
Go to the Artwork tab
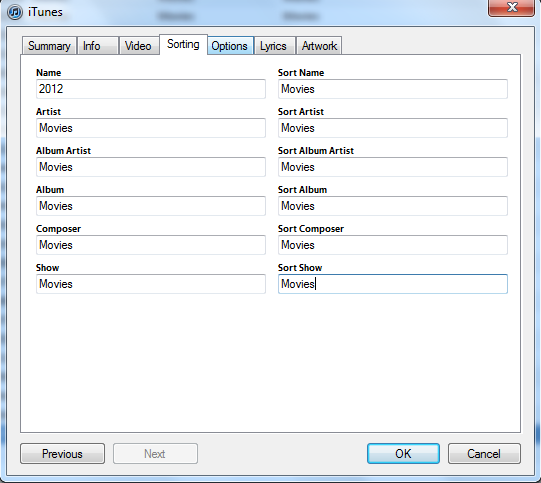tap(319, 46)
